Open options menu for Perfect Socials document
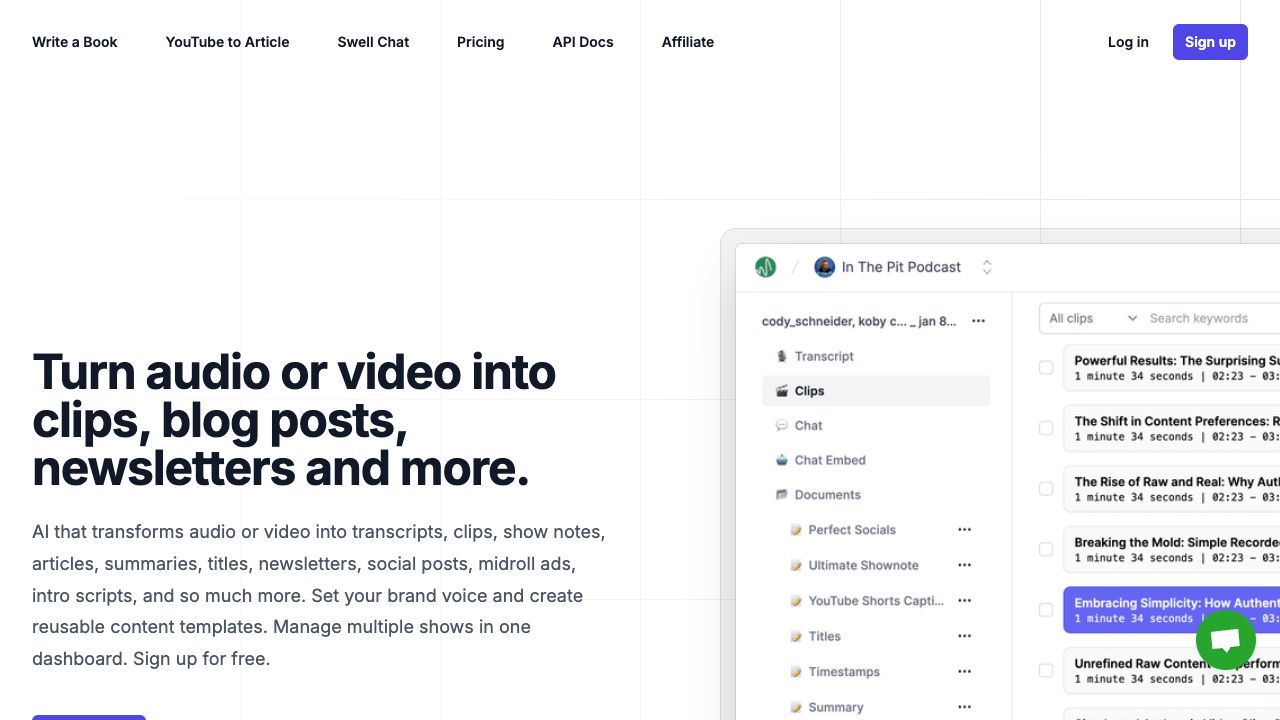 [x=964, y=530]
